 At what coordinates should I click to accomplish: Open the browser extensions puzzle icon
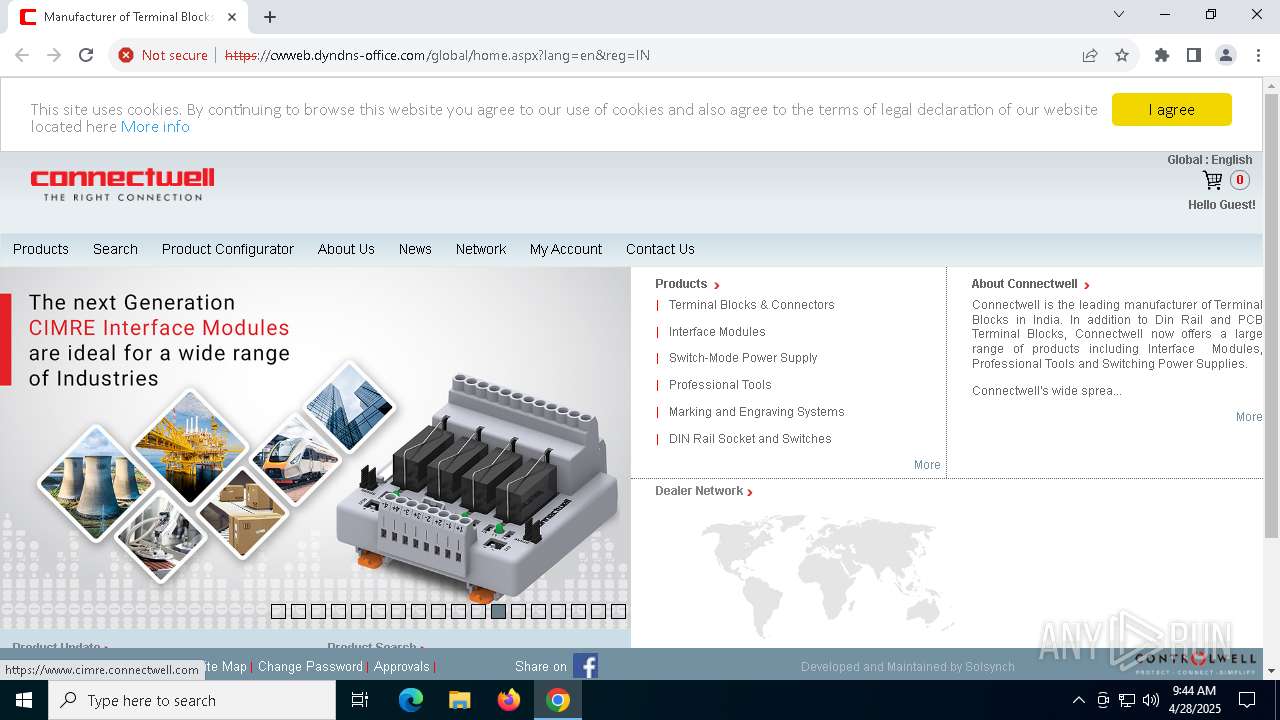click(1162, 55)
